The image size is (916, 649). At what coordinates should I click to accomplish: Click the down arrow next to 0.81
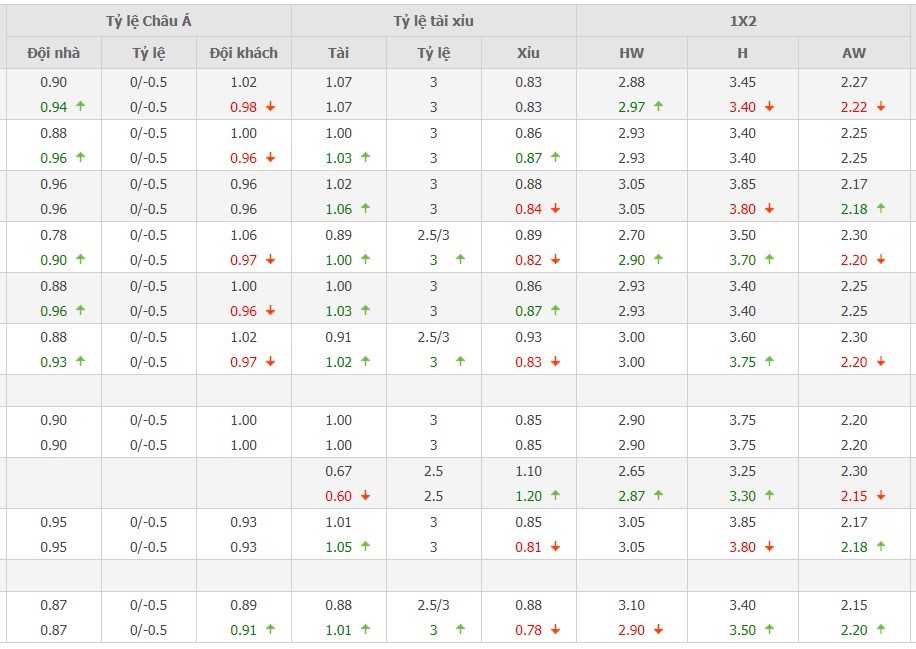click(x=555, y=547)
